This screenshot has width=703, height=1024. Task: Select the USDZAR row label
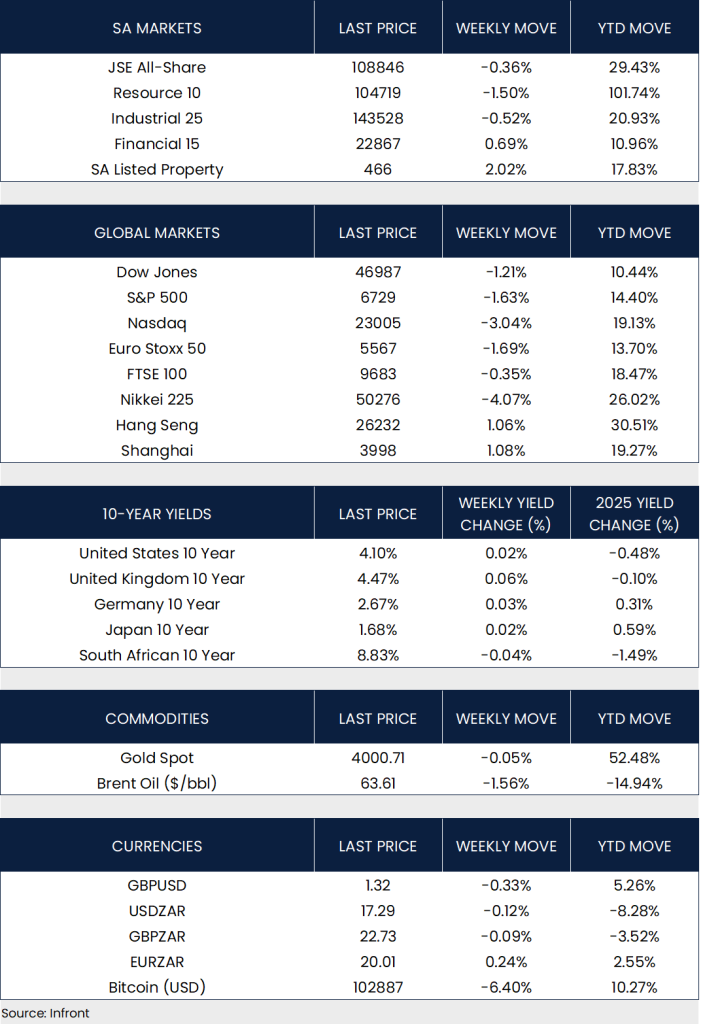point(157,911)
